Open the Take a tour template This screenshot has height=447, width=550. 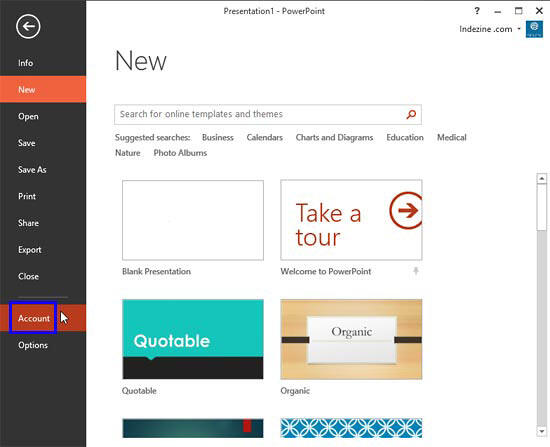click(351, 220)
